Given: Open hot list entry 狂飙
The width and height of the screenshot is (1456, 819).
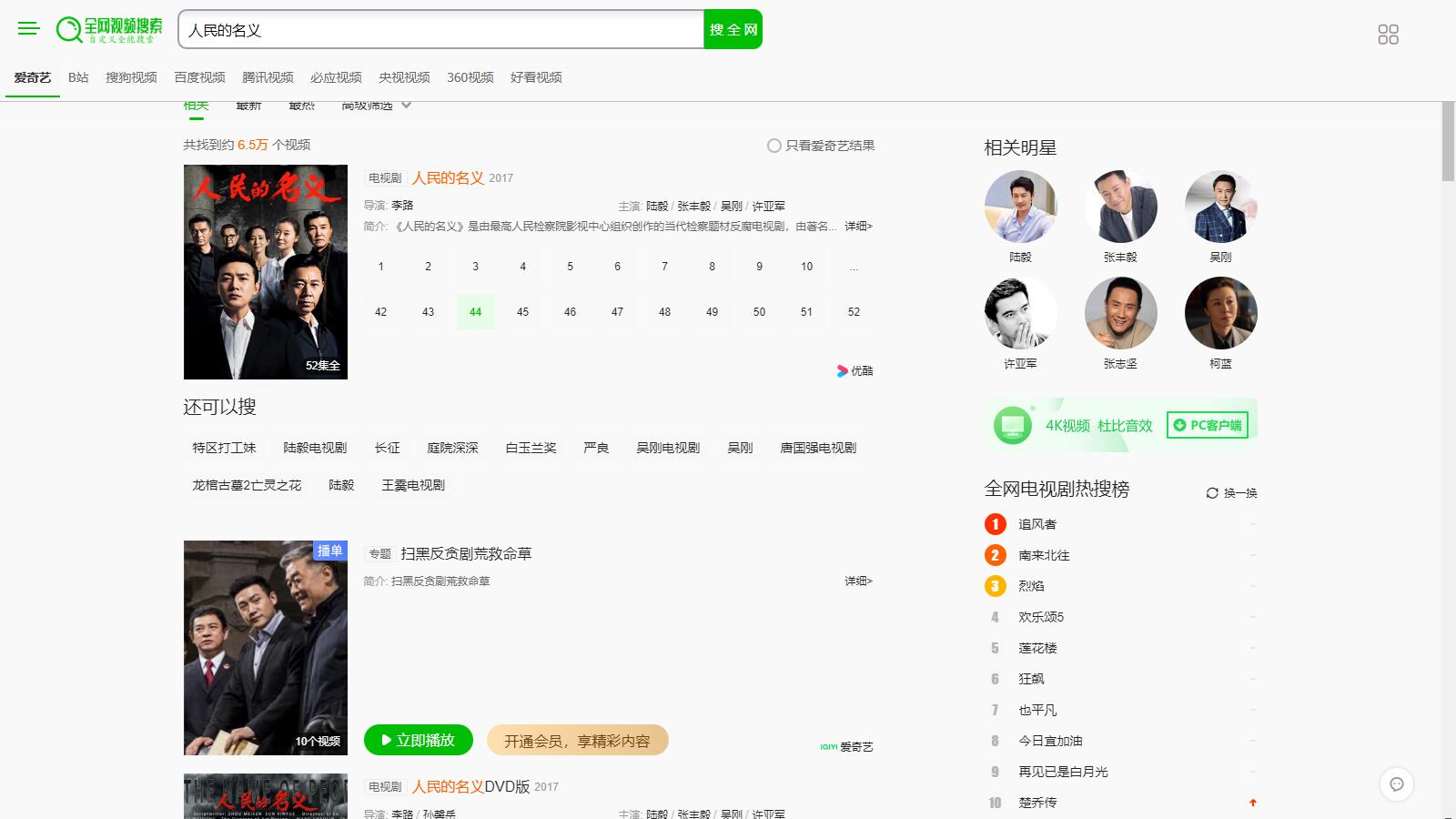Looking at the screenshot, I should pos(1031,679).
